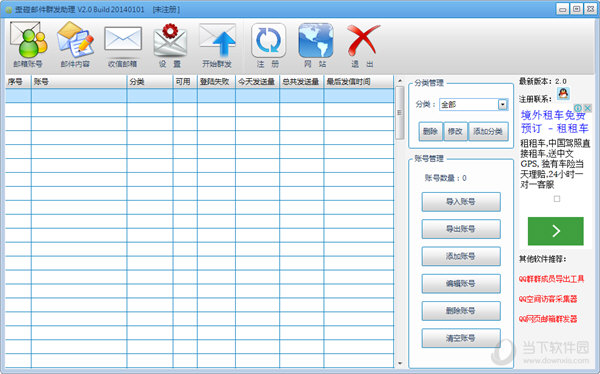
Task: Click the 账号 column header
Action: pos(79,82)
